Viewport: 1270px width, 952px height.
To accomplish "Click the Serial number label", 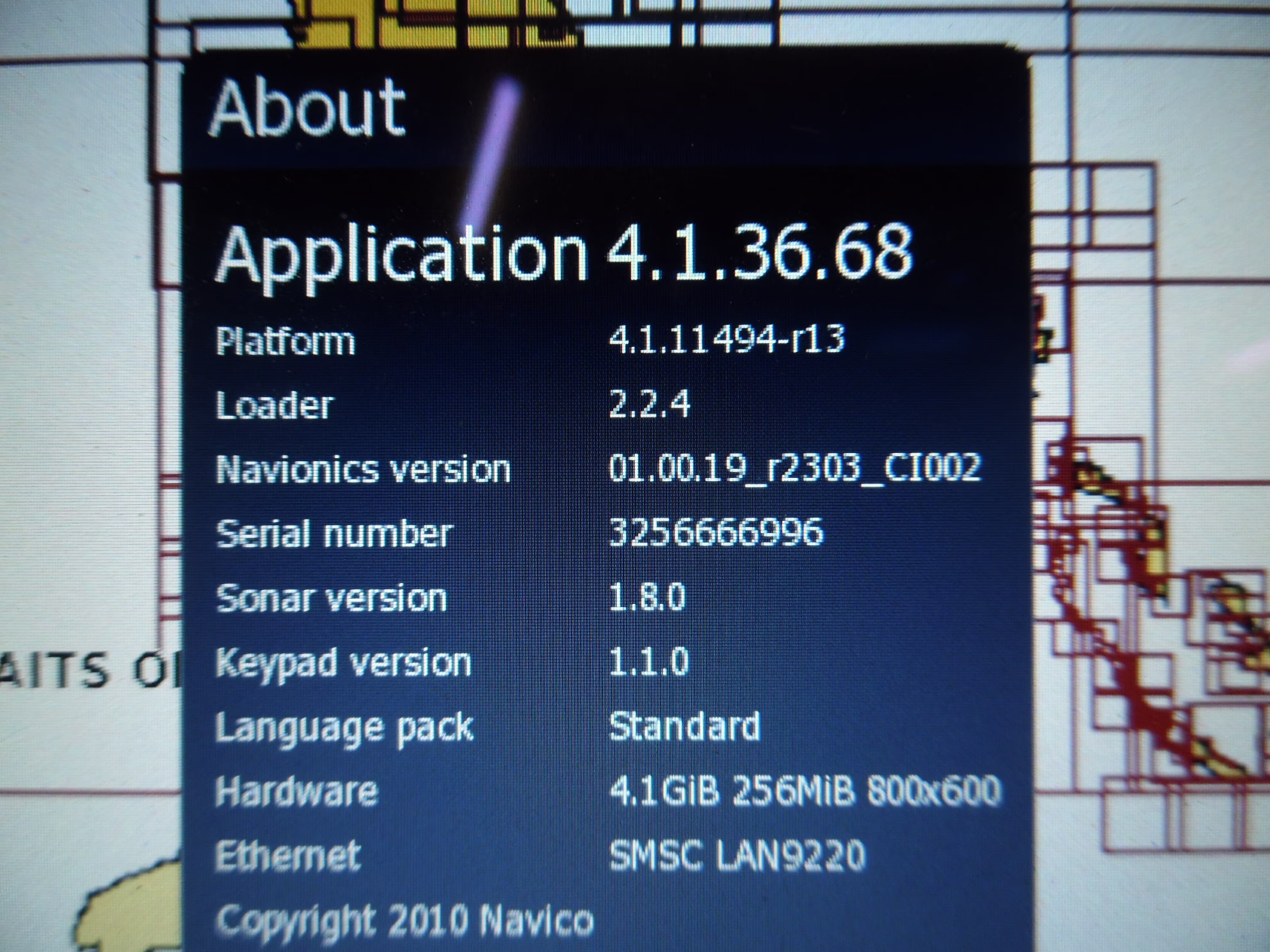I will click(334, 534).
